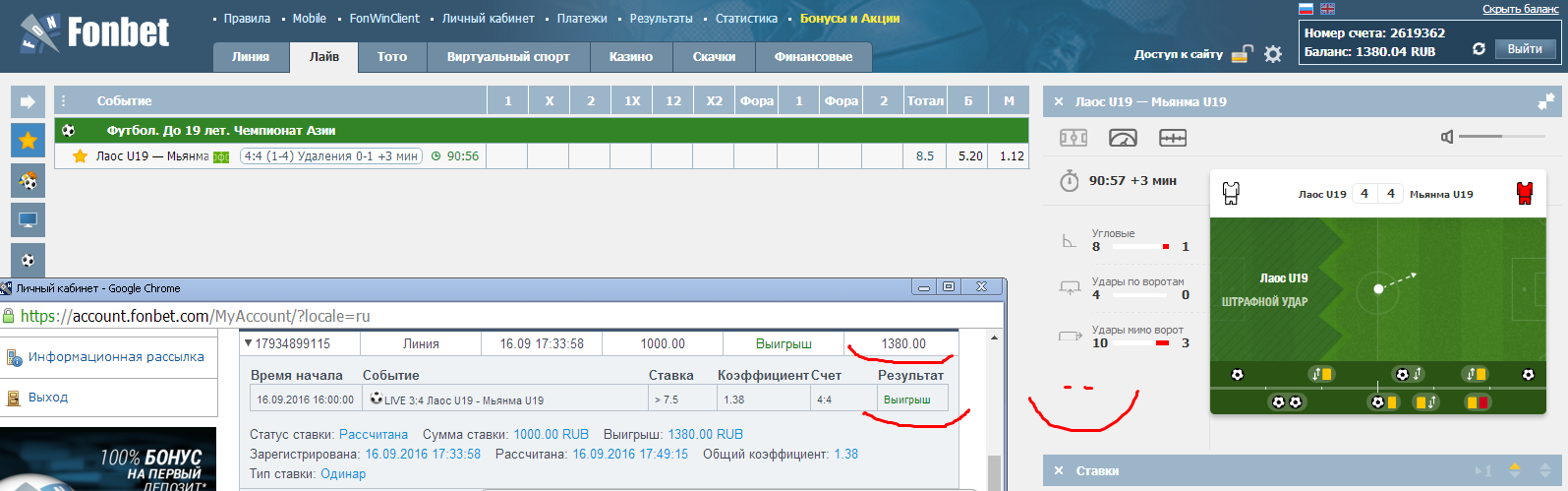Click the '1' arrow icon in Ставки header
Image resolution: width=1568 pixels, height=491 pixels.
(x=1483, y=471)
